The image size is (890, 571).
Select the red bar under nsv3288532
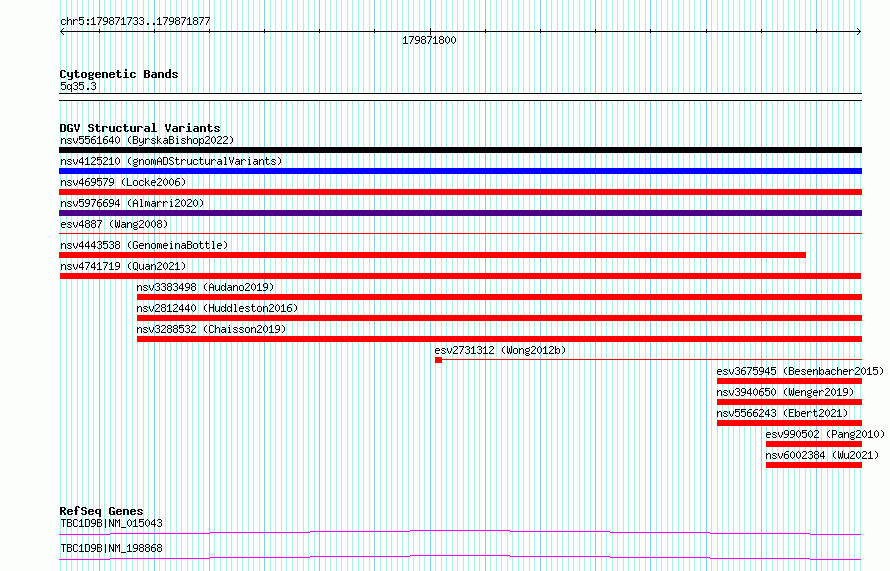tap(499, 339)
